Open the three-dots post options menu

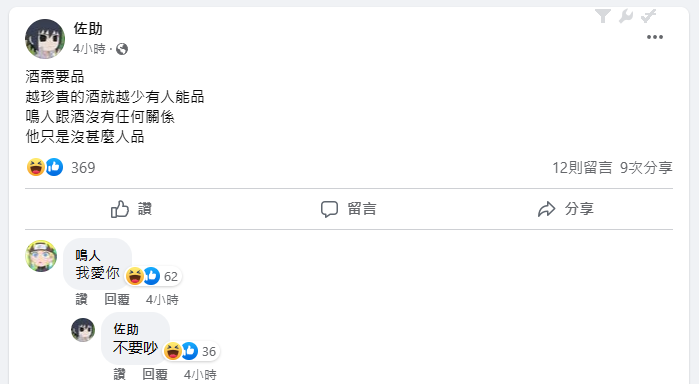(x=655, y=37)
